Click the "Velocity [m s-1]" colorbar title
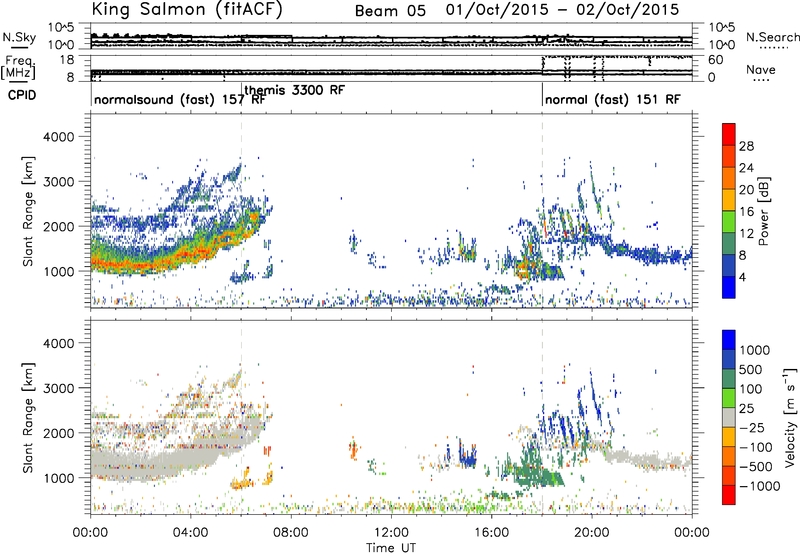This screenshot has height=554, width=800. click(790, 417)
